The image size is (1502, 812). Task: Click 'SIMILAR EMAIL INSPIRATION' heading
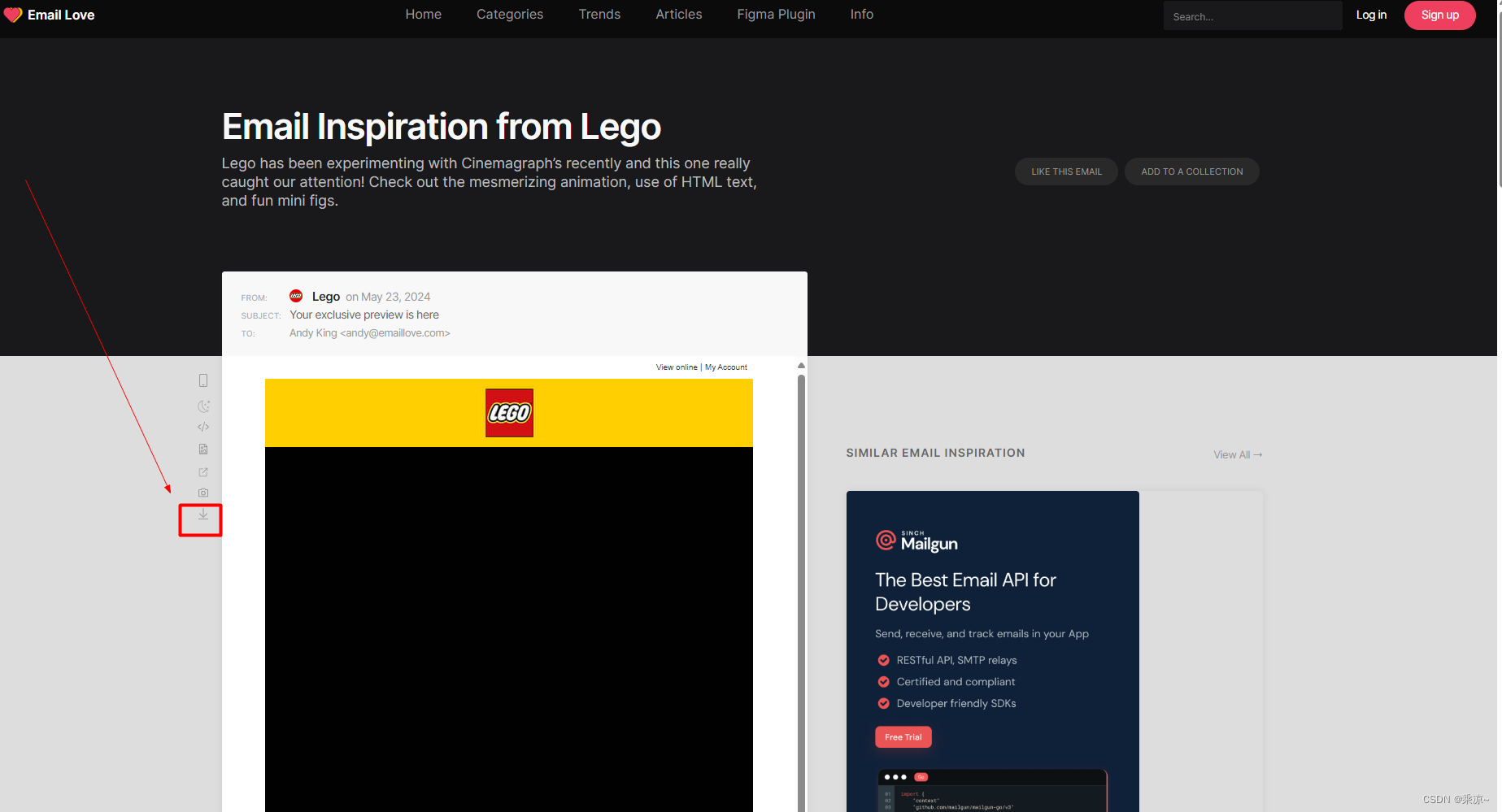(x=935, y=453)
